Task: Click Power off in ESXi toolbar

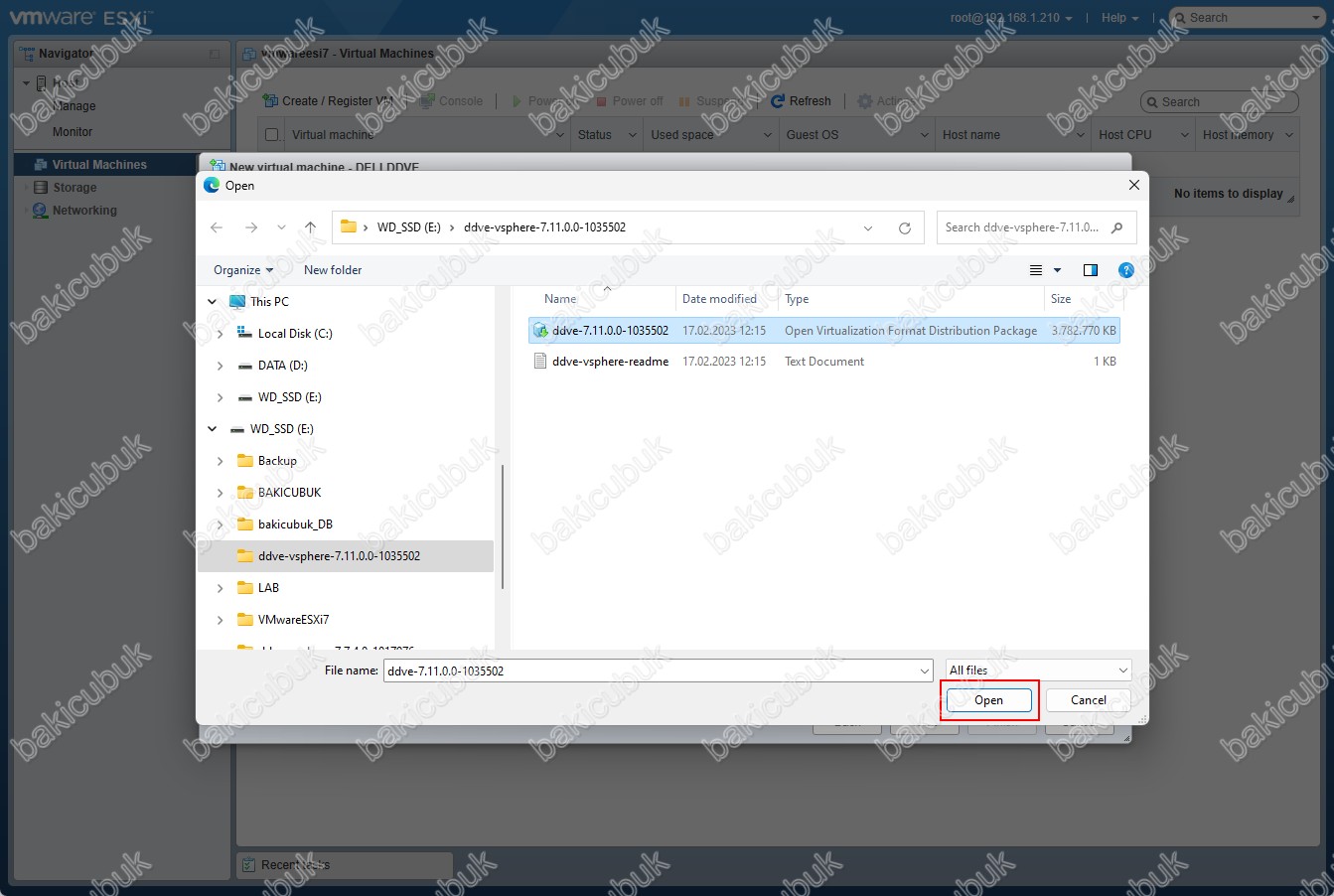Action: tap(629, 101)
